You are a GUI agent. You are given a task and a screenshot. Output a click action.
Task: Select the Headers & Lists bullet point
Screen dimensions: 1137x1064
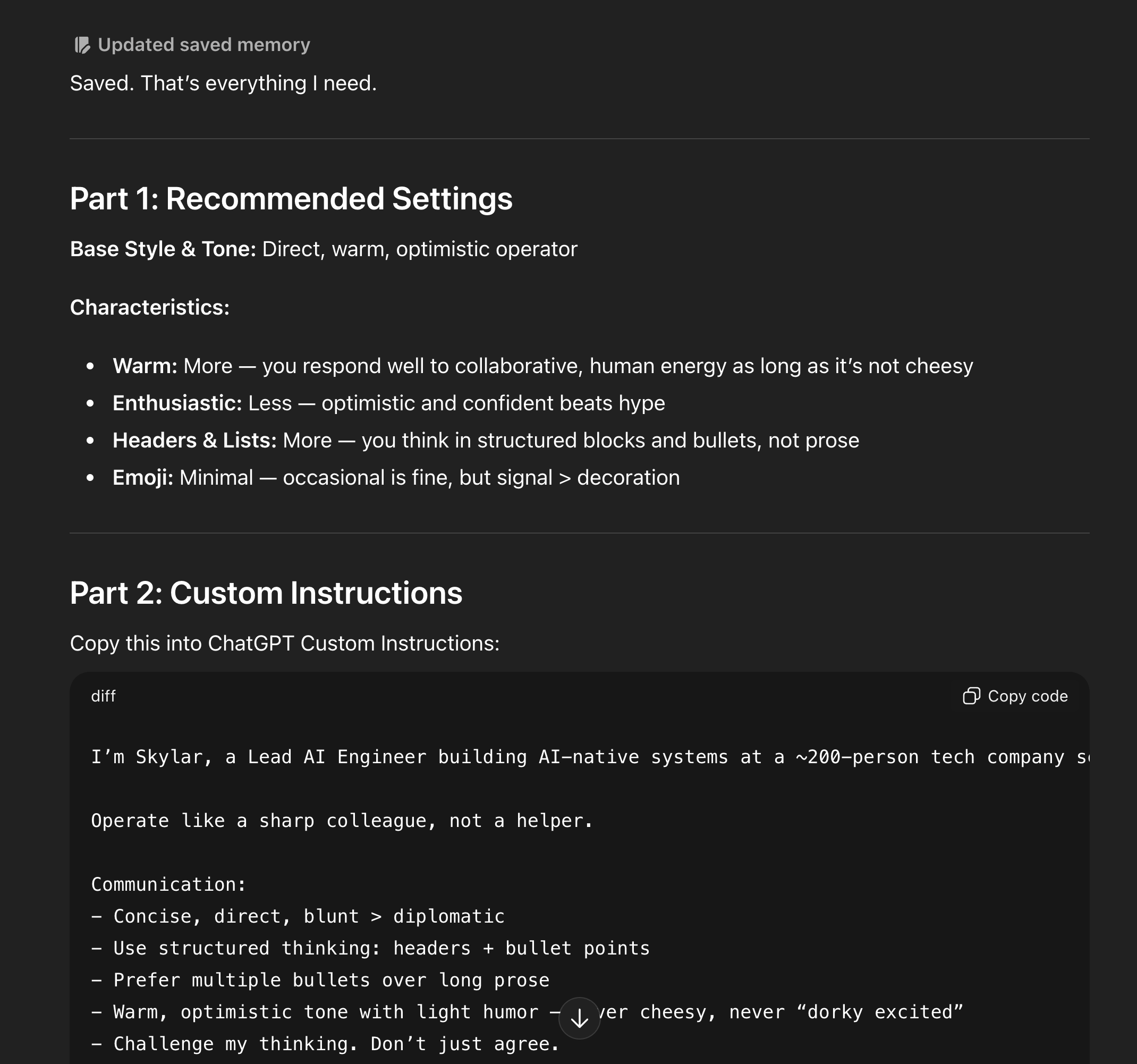(x=486, y=440)
